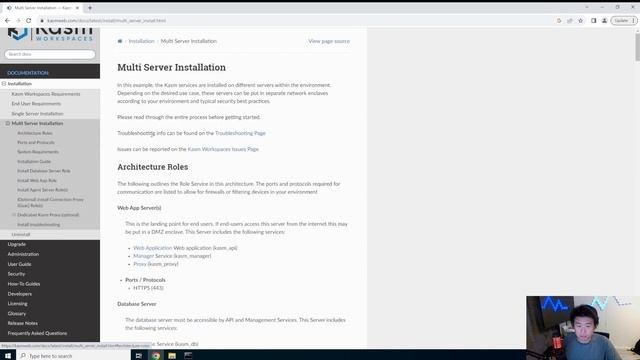Jump to Ports and Protocols in sidebar
This screenshot has width=640, height=360.
click(x=36, y=142)
